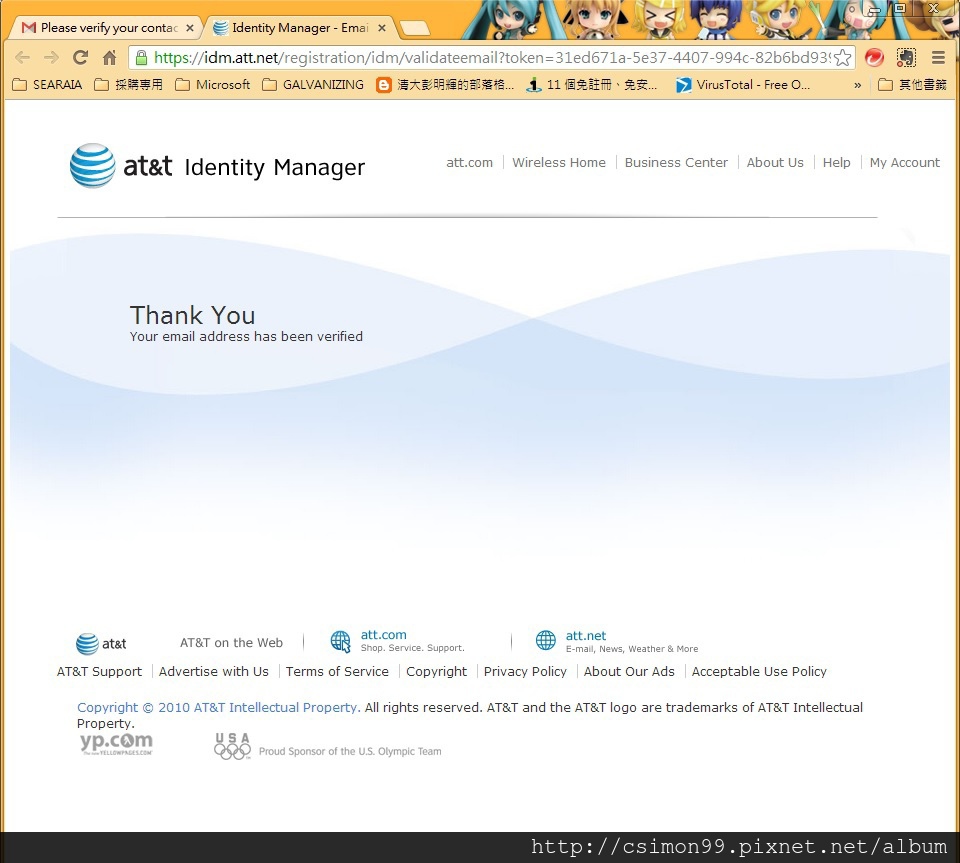960x863 pixels.
Task: Open the browser home page icon
Action: (110, 58)
